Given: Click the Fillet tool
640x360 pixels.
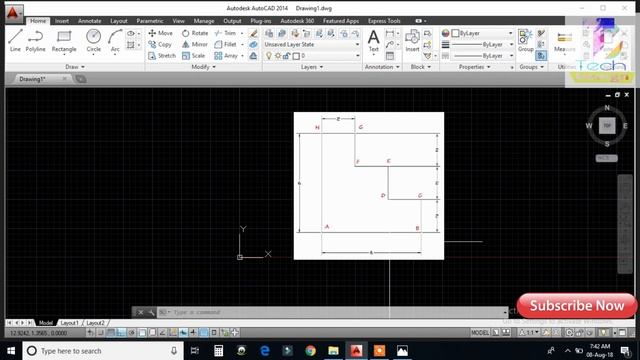Looking at the screenshot, I should pyautogui.click(x=226, y=44).
